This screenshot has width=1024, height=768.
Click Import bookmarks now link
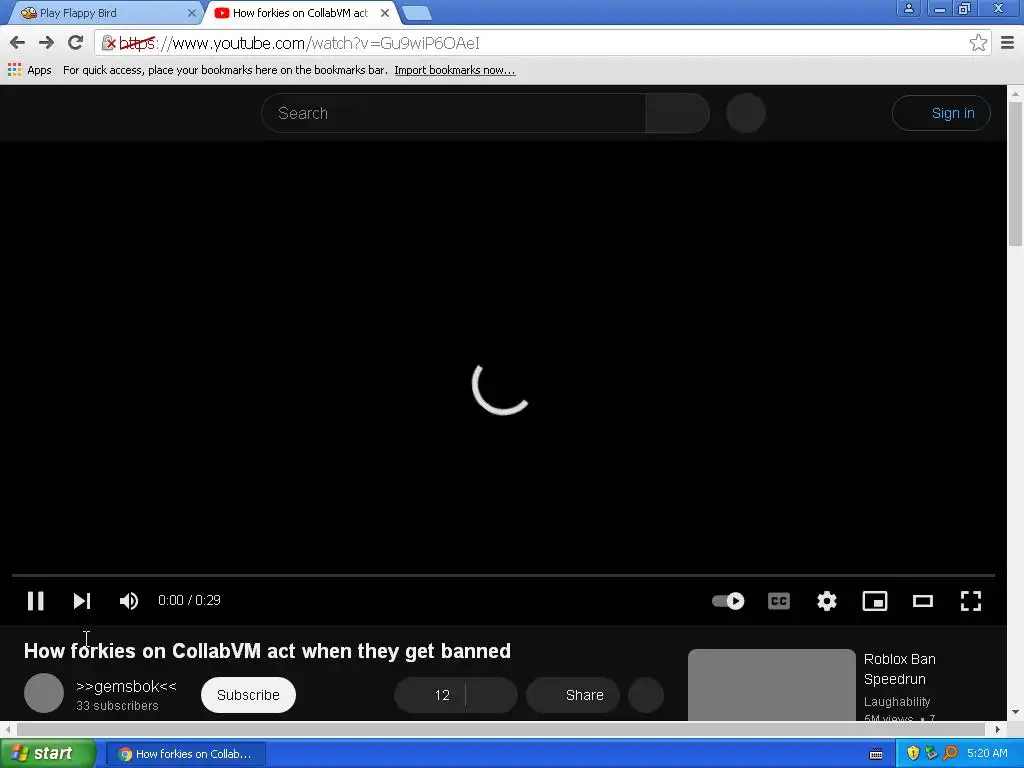[x=455, y=70]
